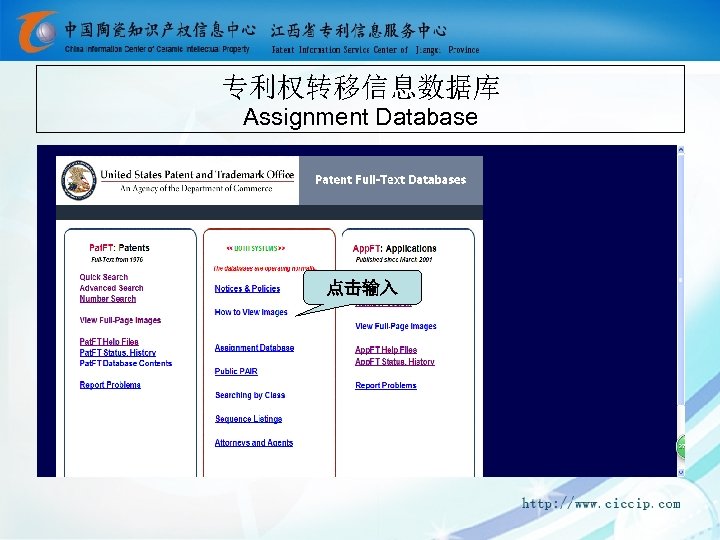Click Report Problems under PatFT
Screen dimensions: 720x540
click(x=110, y=385)
